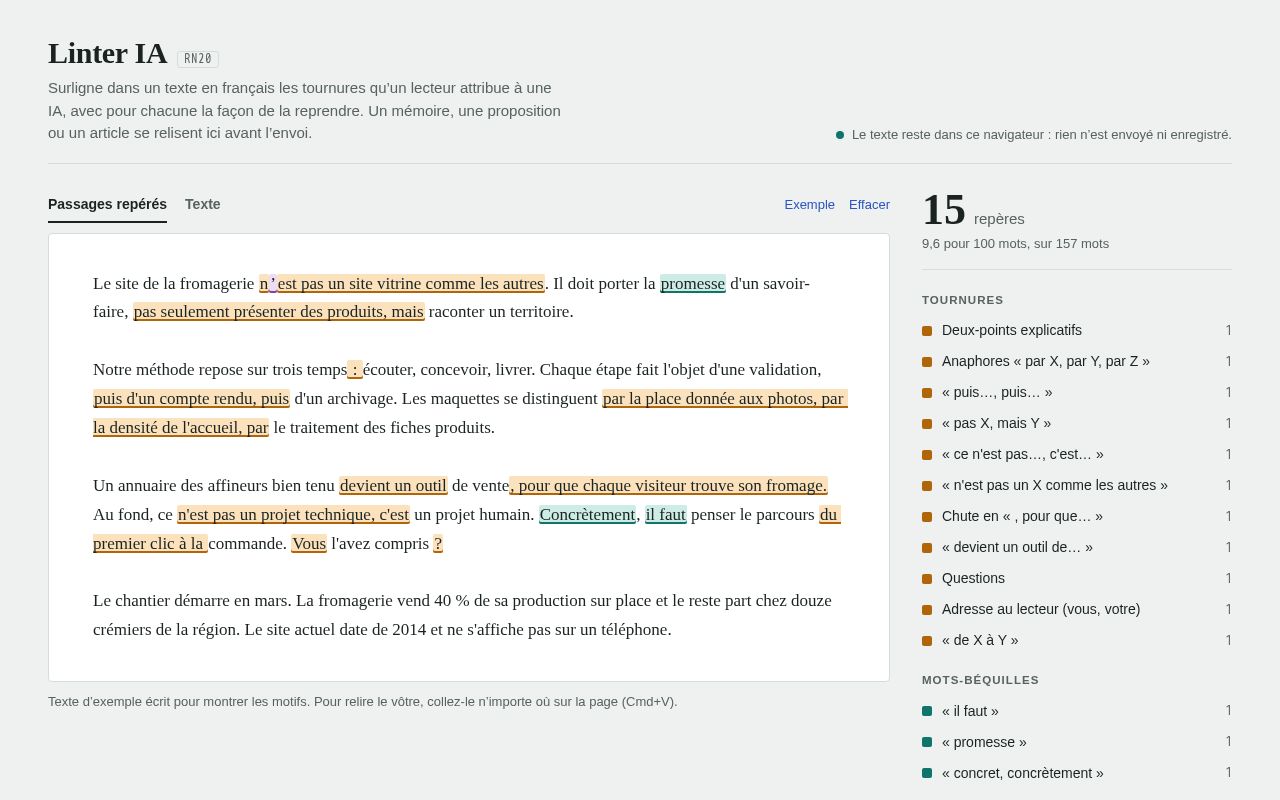Select the « de X à Y » pattern
Image resolution: width=1280 pixels, height=800 pixels.
1077,641
